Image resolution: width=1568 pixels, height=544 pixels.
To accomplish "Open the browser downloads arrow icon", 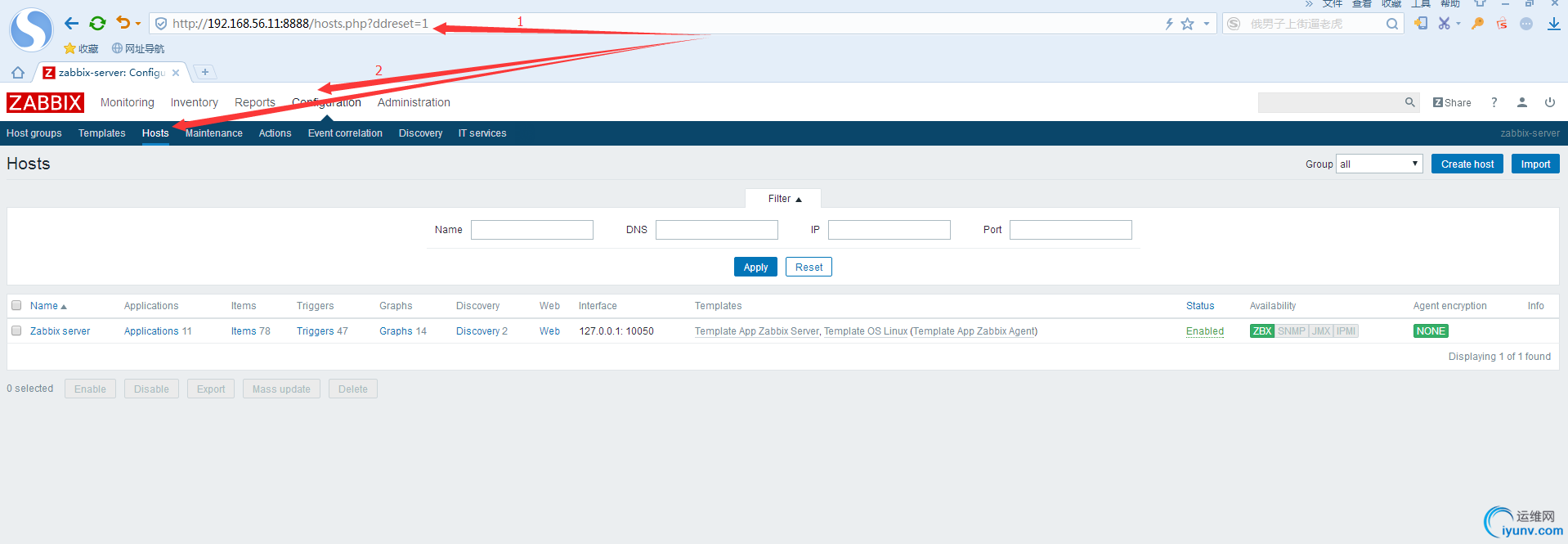I will click(1553, 24).
